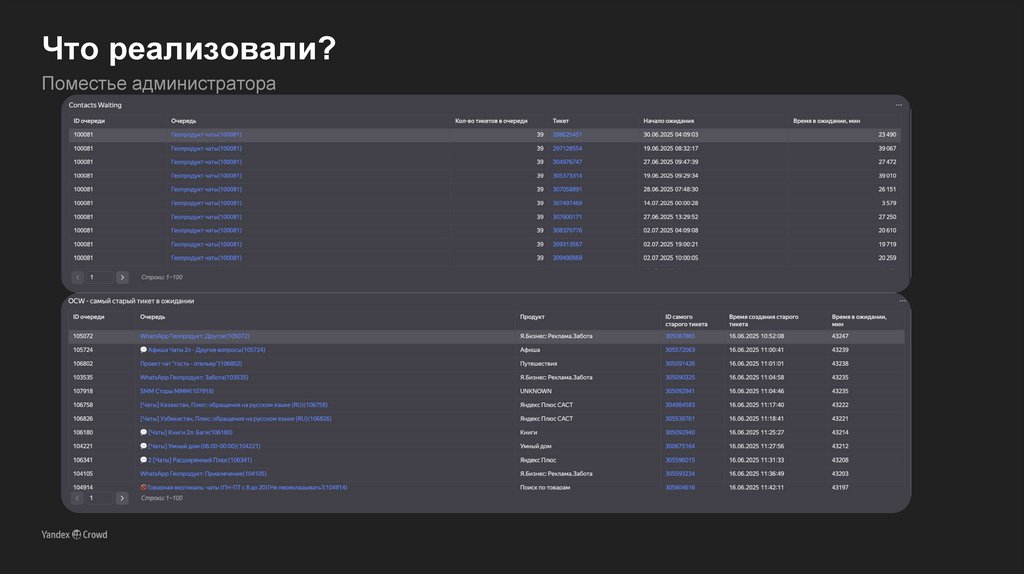Click 'Кол-во тикетов в очереди' column header
1024x574 pixels.
click(491, 121)
